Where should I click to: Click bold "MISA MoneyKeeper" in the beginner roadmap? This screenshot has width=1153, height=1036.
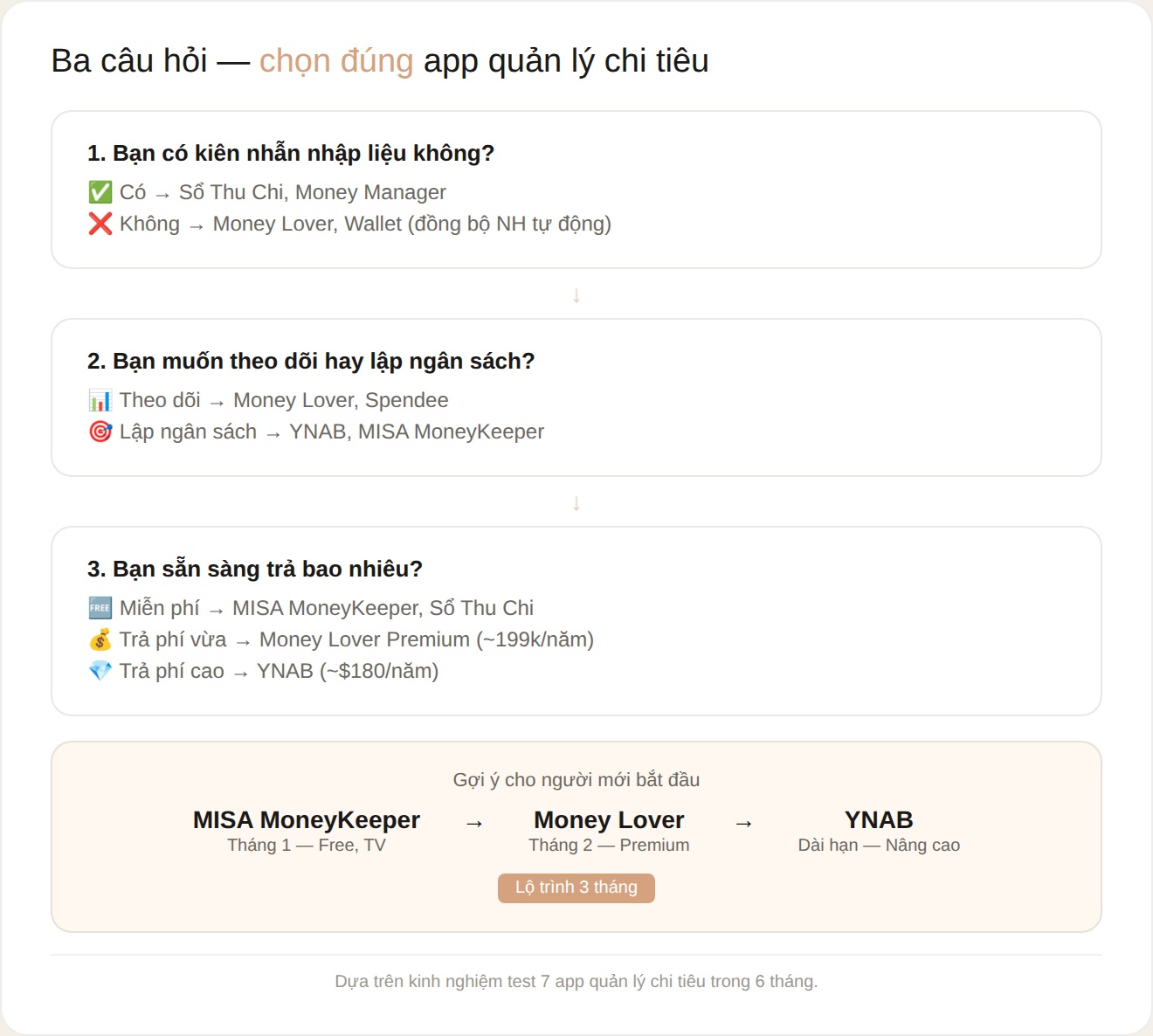(x=307, y=820)
